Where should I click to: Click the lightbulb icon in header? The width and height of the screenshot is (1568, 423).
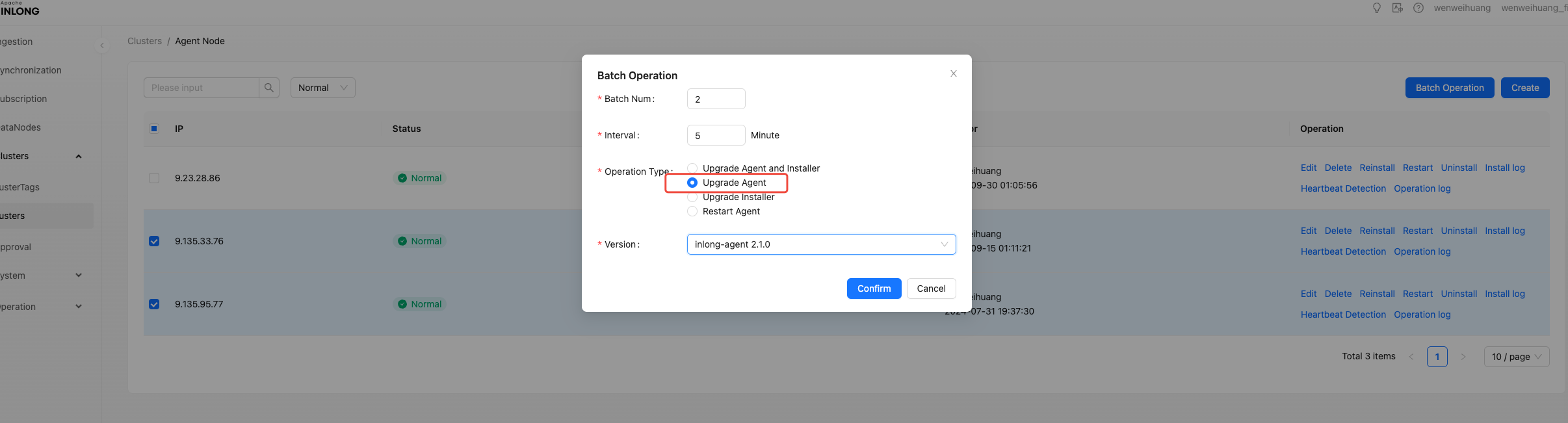coord(1376,8)
